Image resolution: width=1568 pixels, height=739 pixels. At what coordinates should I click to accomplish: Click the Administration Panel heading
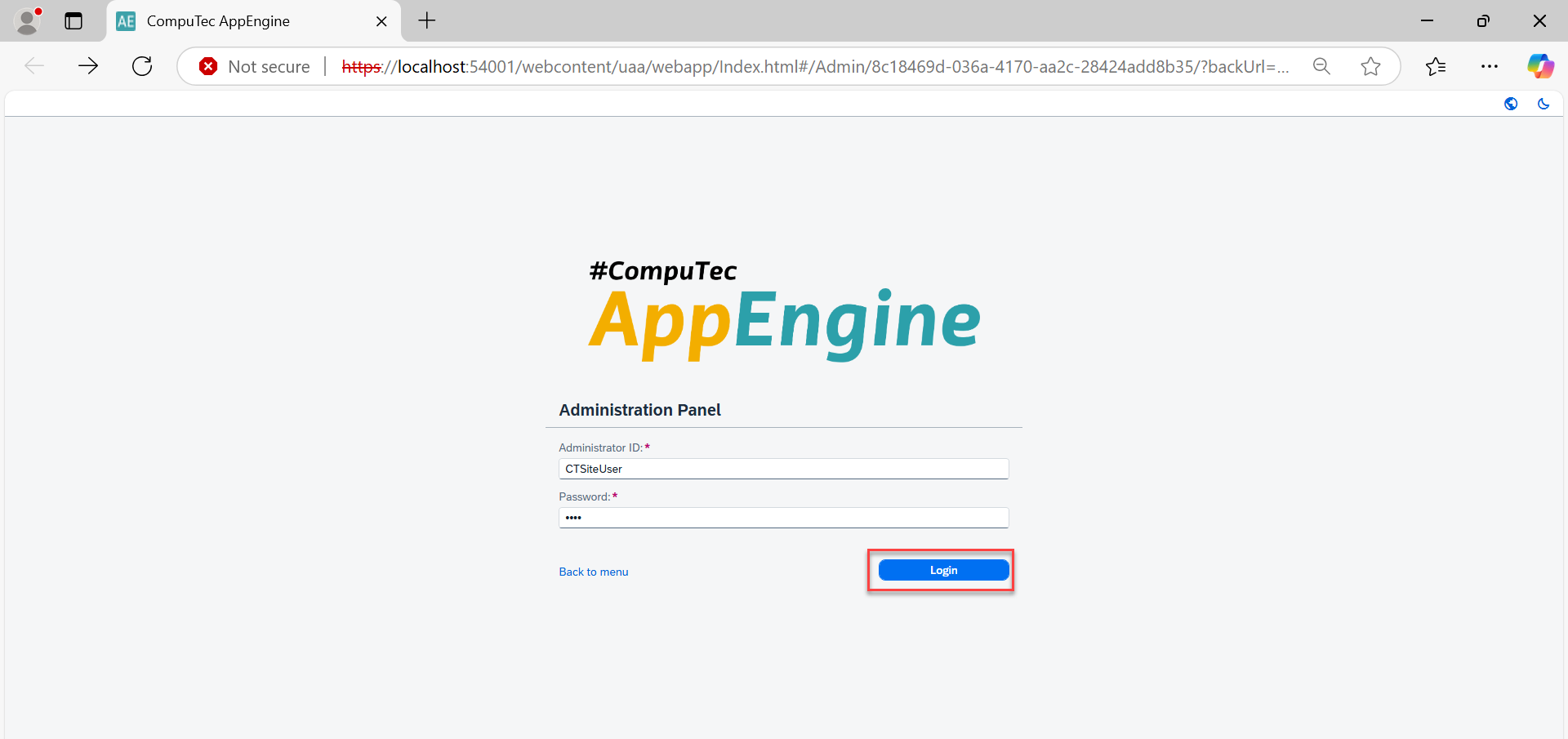(x=639, y=410)
